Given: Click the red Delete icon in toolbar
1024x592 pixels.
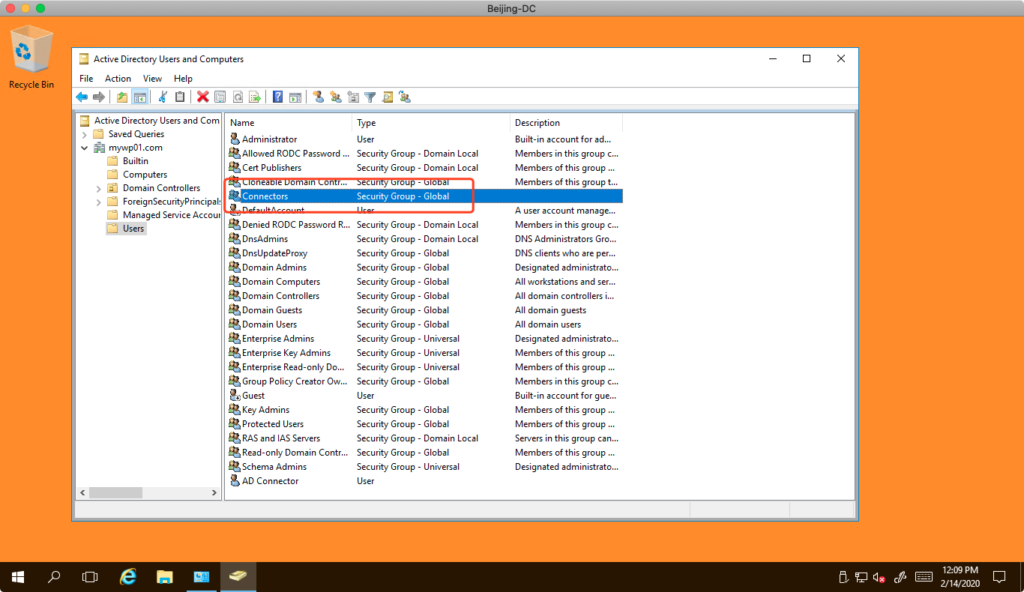Looking at the screenshot, I should pos(203,97).
